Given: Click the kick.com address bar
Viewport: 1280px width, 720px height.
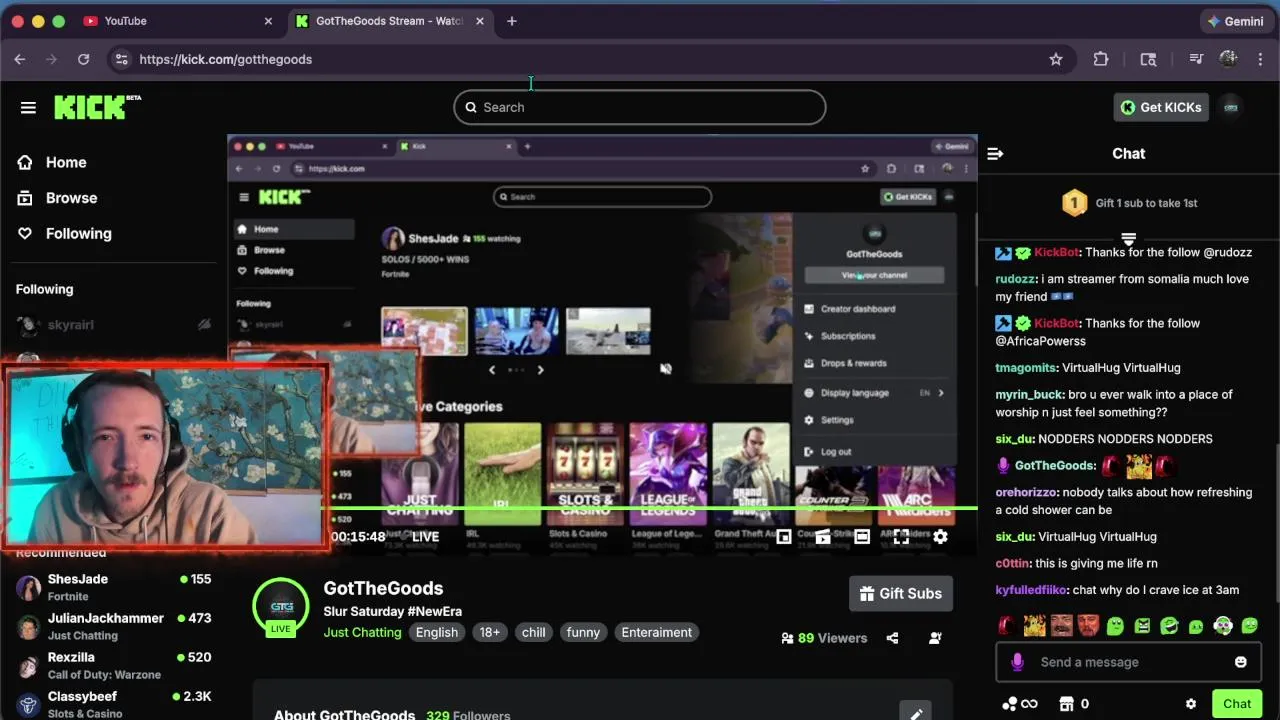Looking at the screenshot, I should (x=590, y=59).
